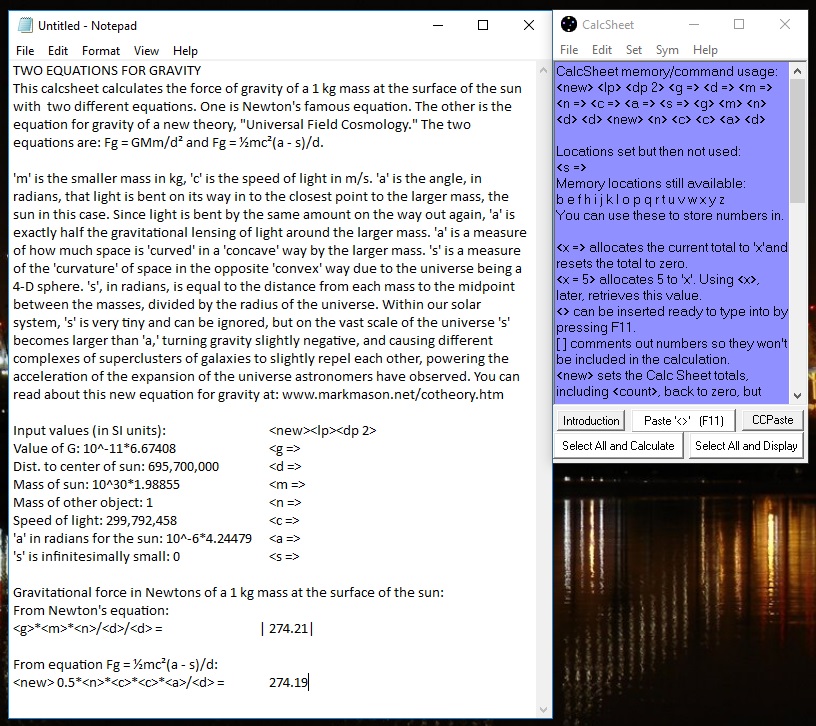
Task: Open Notepad Format menu
Action: coord(101,51)
